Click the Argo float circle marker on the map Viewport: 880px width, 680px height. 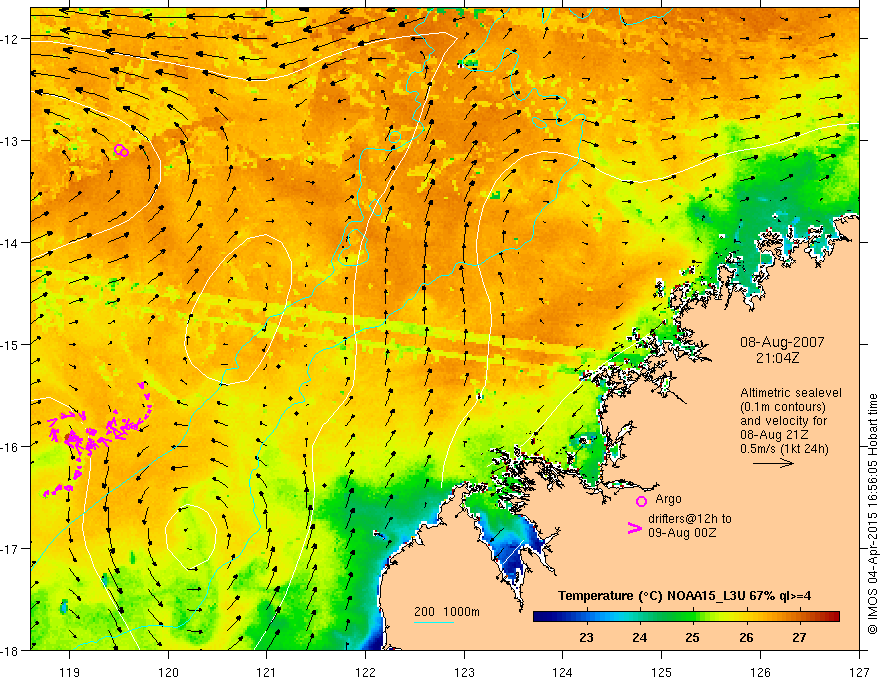pos(121,150)
